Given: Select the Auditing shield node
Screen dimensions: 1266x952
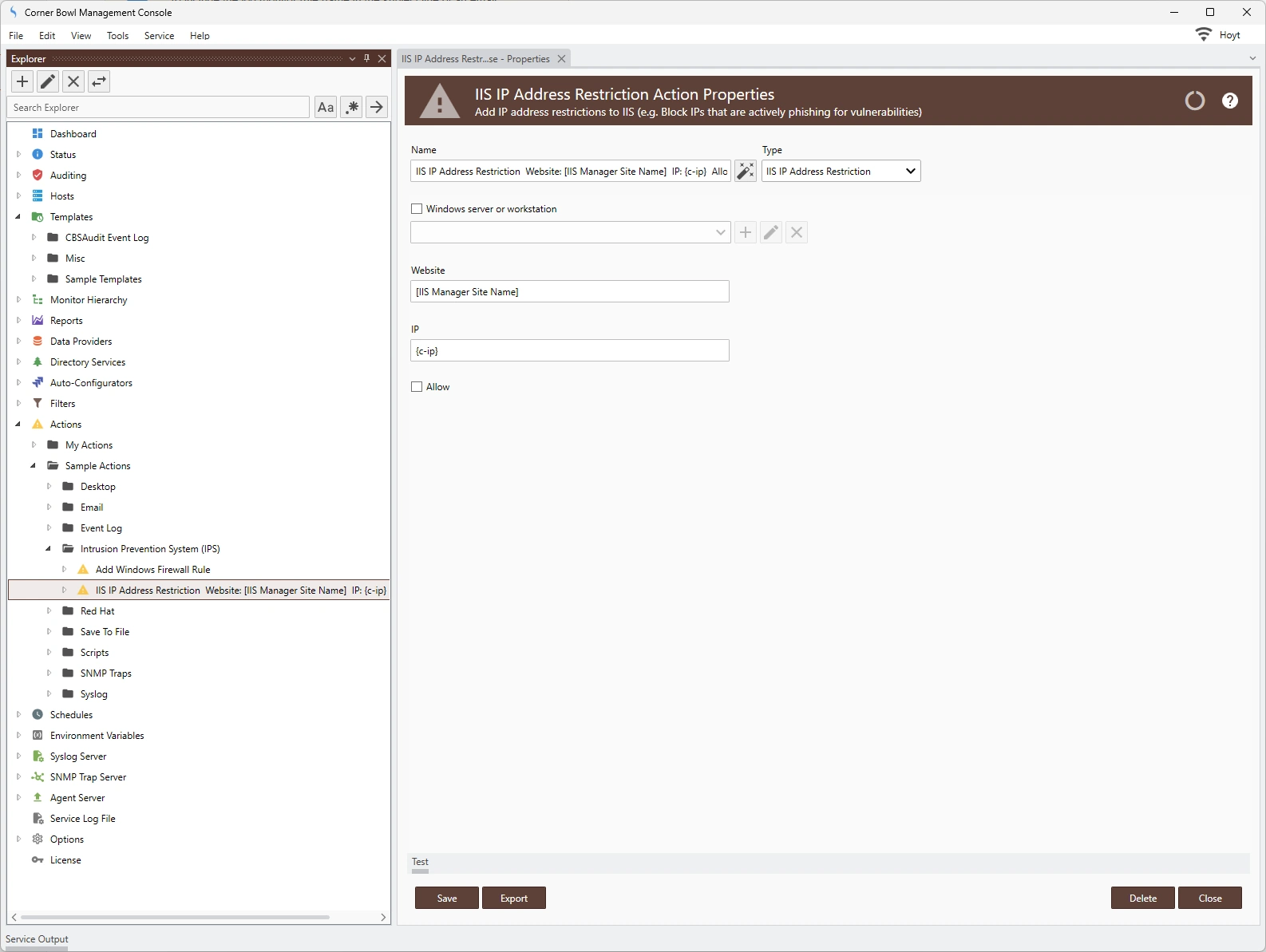Looking at the screenshot, I should (x=68, y=176).
